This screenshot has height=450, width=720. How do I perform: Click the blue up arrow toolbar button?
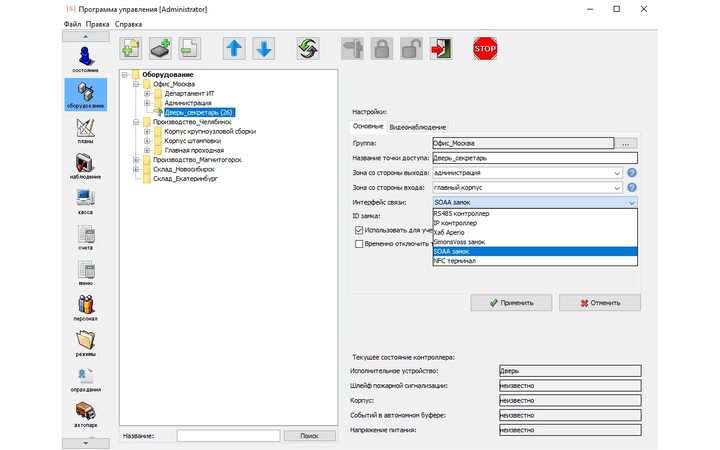click(x=232, y=47)
